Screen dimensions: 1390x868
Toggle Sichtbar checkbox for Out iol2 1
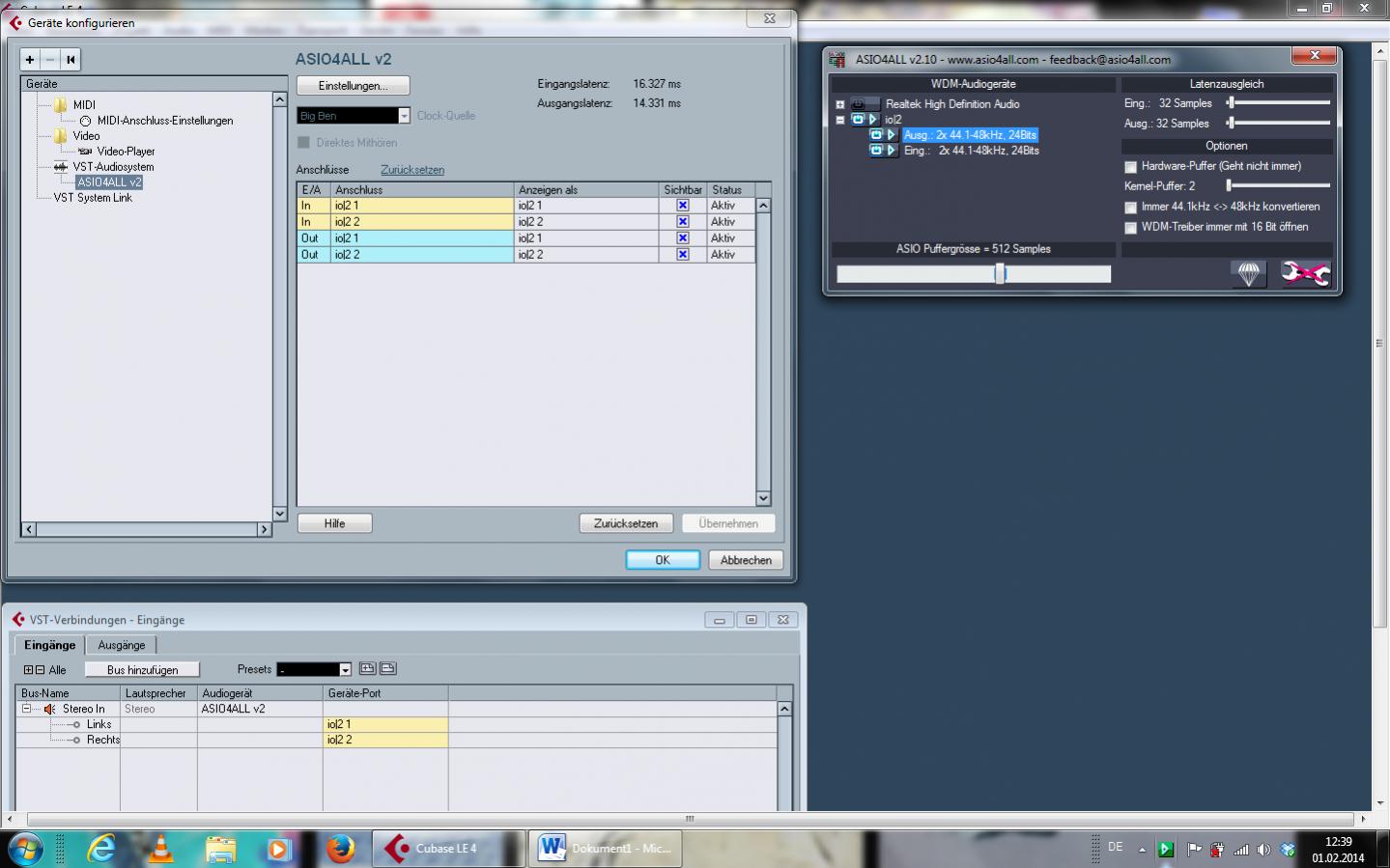click(683, 238)
